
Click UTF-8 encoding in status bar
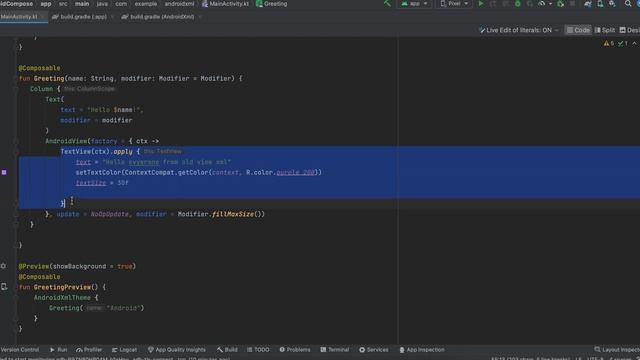595,358
